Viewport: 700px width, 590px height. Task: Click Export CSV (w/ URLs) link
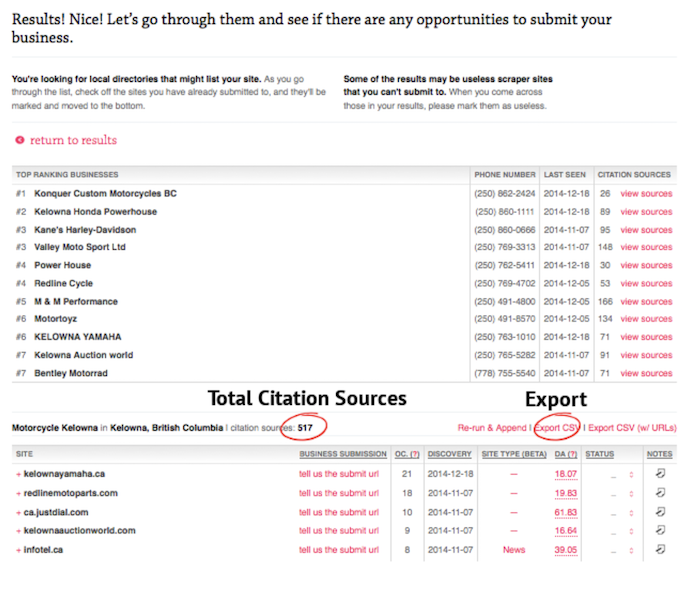(632, 428)
